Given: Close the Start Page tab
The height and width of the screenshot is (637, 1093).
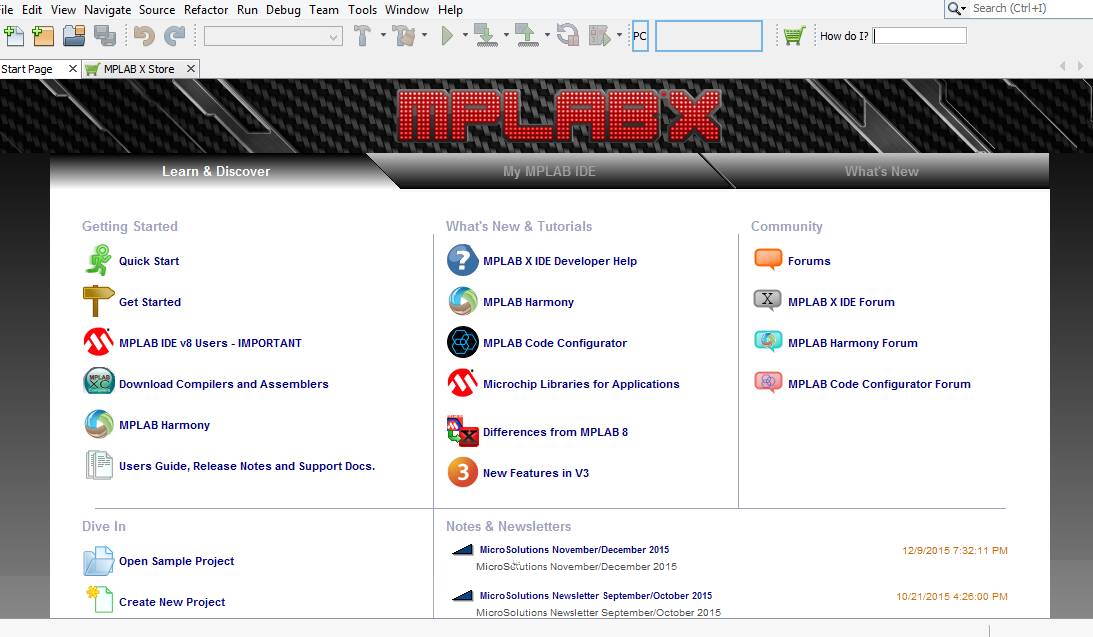Looking at the screenshot, I should click(x=72, y=68).
